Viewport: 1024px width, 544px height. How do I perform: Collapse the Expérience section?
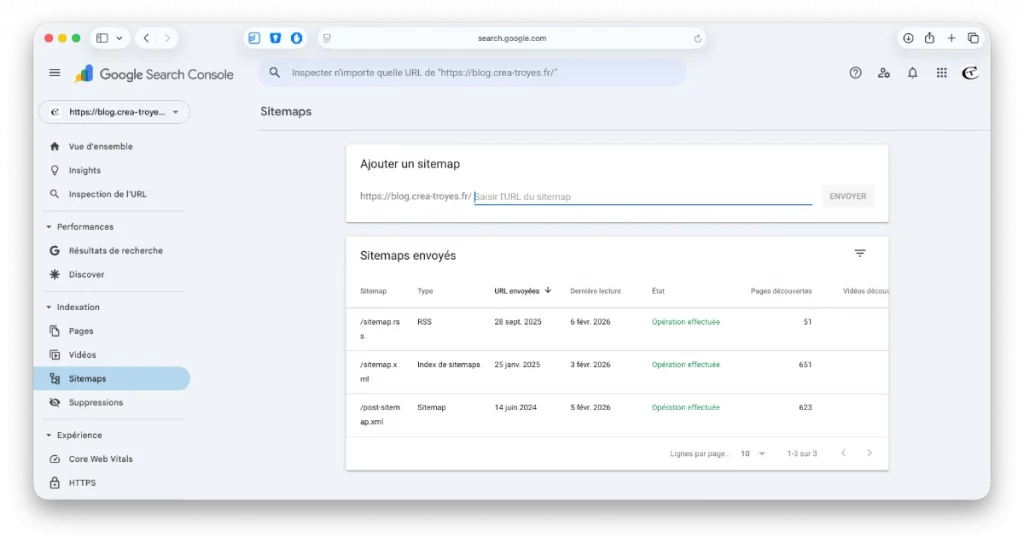coord(49,435)
